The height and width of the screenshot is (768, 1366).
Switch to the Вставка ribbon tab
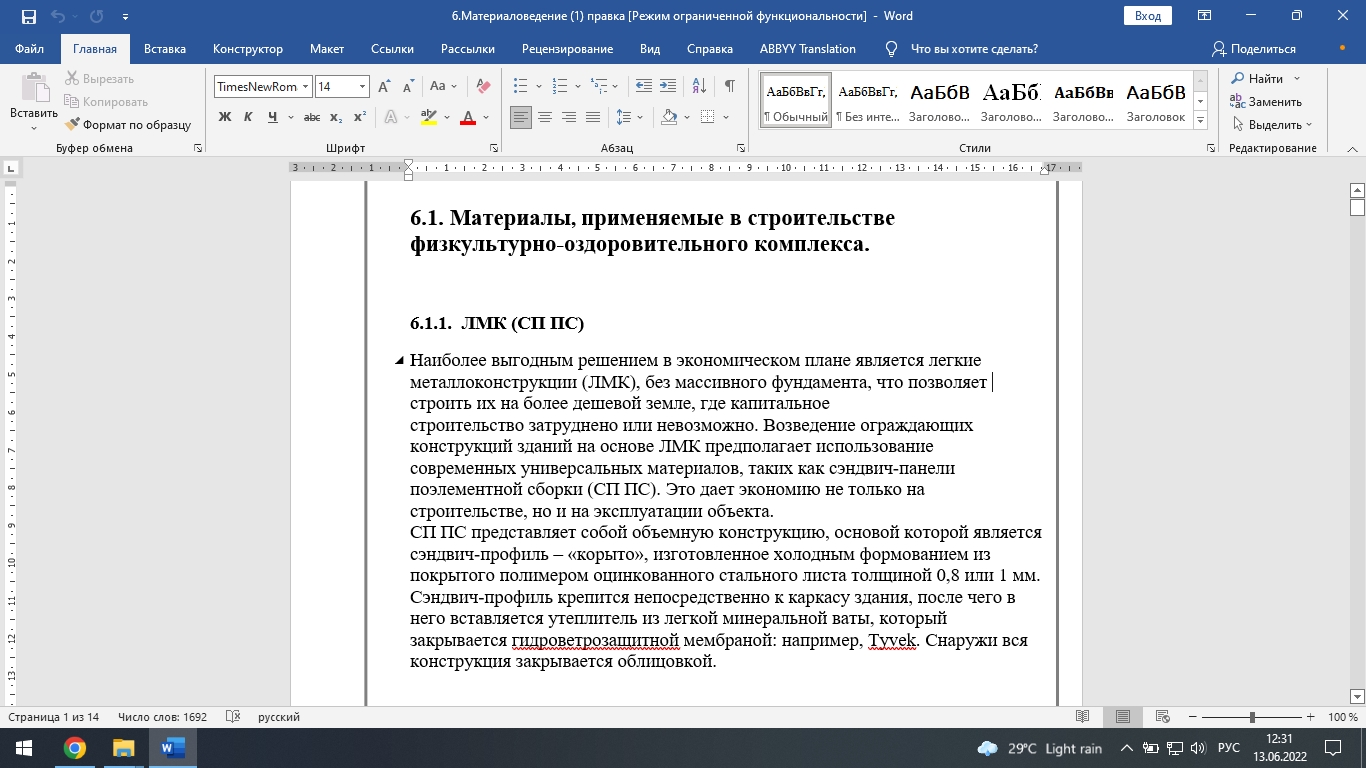(165, 49)
